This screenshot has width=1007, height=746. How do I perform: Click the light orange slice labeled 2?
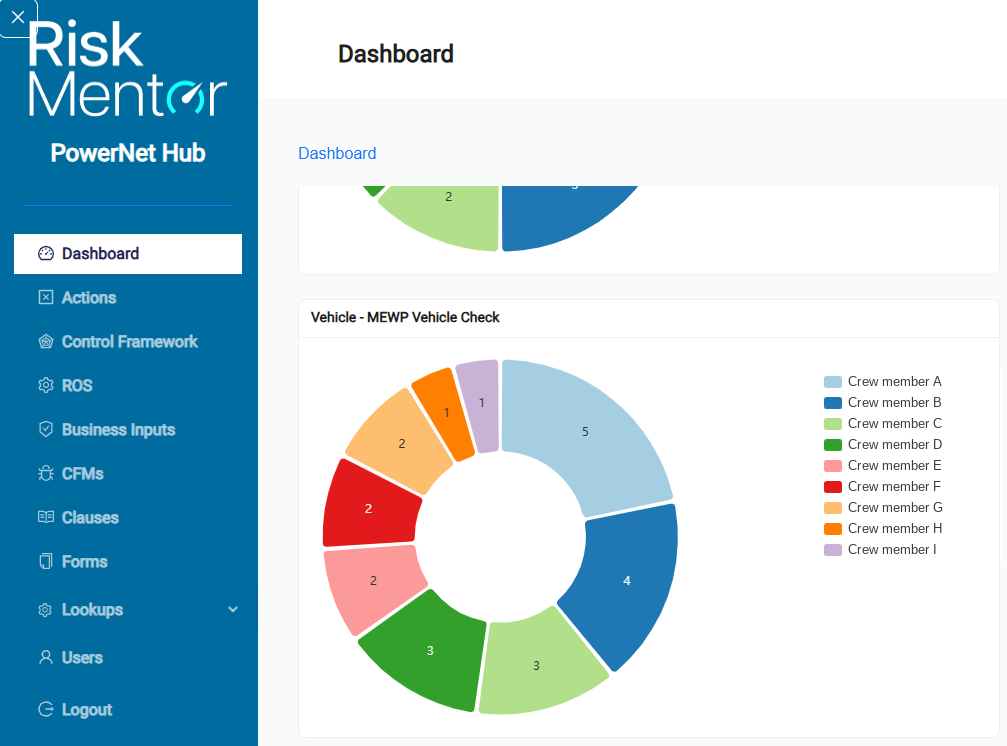(x=401, y=443)
